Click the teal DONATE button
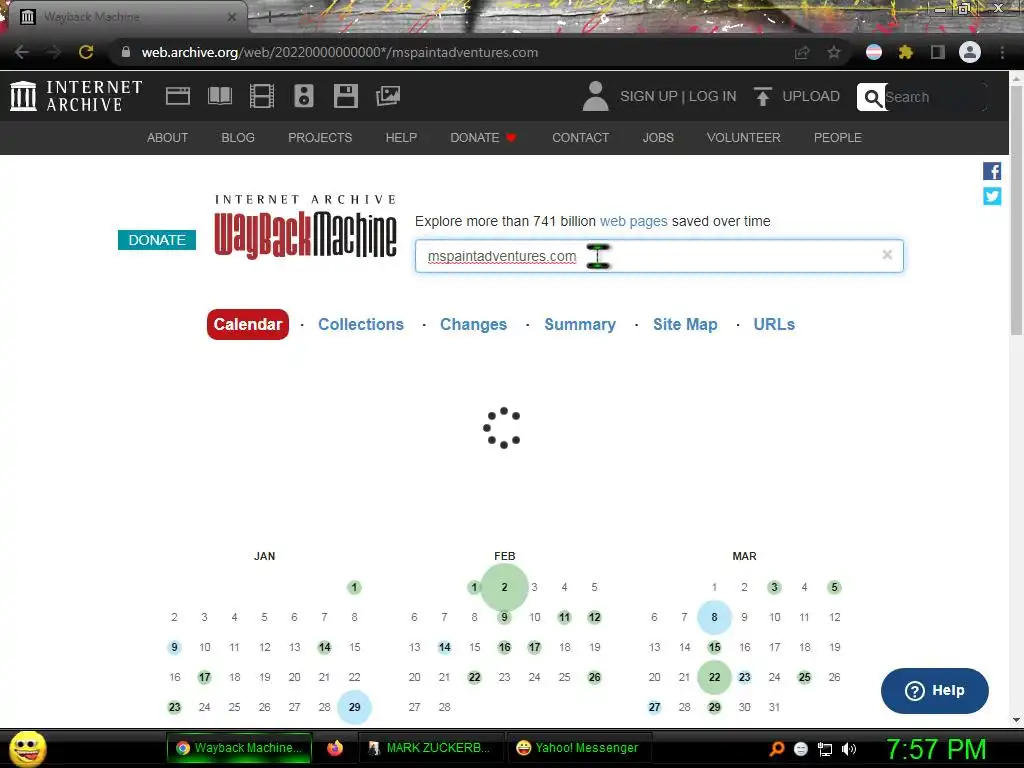Screen dimensions: 1024x768 pos(157,240)
